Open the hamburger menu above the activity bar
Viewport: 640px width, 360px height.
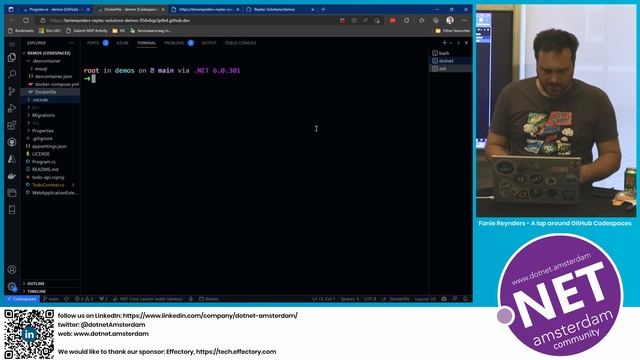click(12, 43)
